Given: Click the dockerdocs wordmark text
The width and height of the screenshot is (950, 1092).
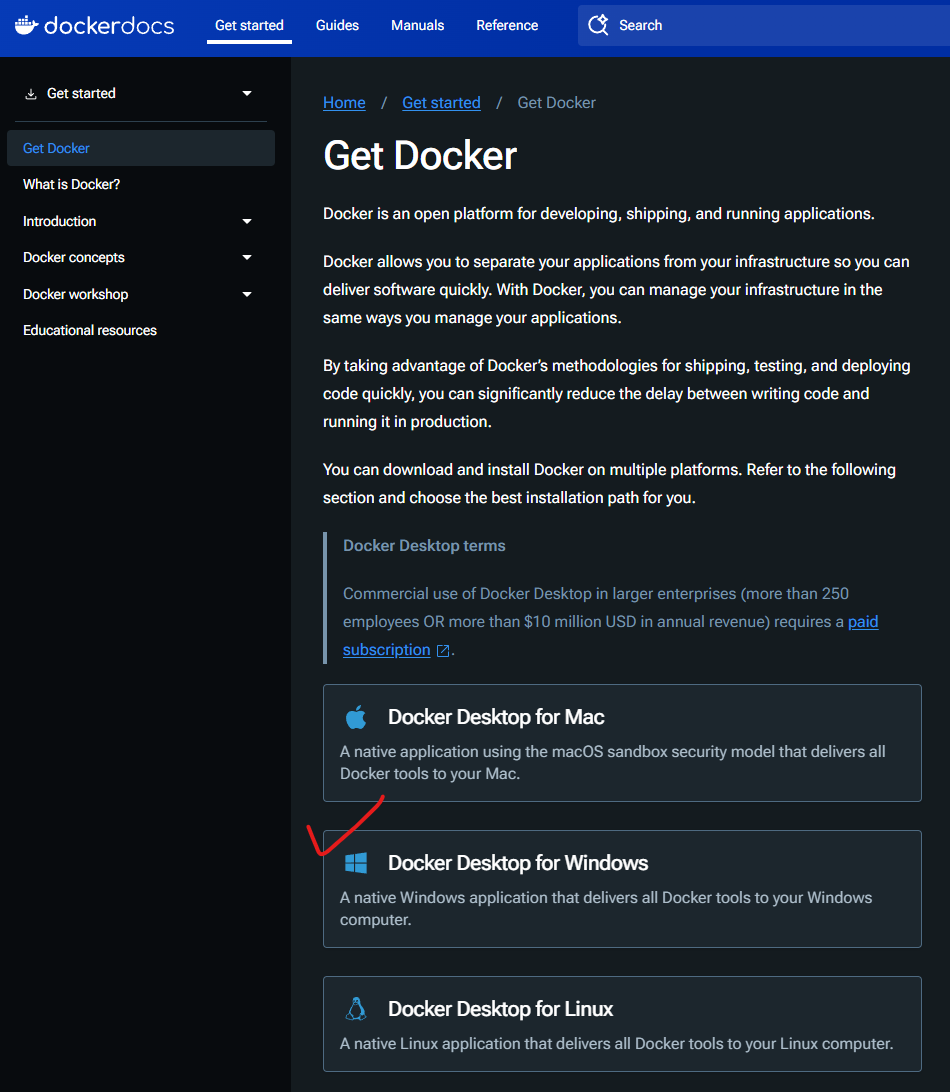Looking at the screenshot, I should tap(109, 26).
